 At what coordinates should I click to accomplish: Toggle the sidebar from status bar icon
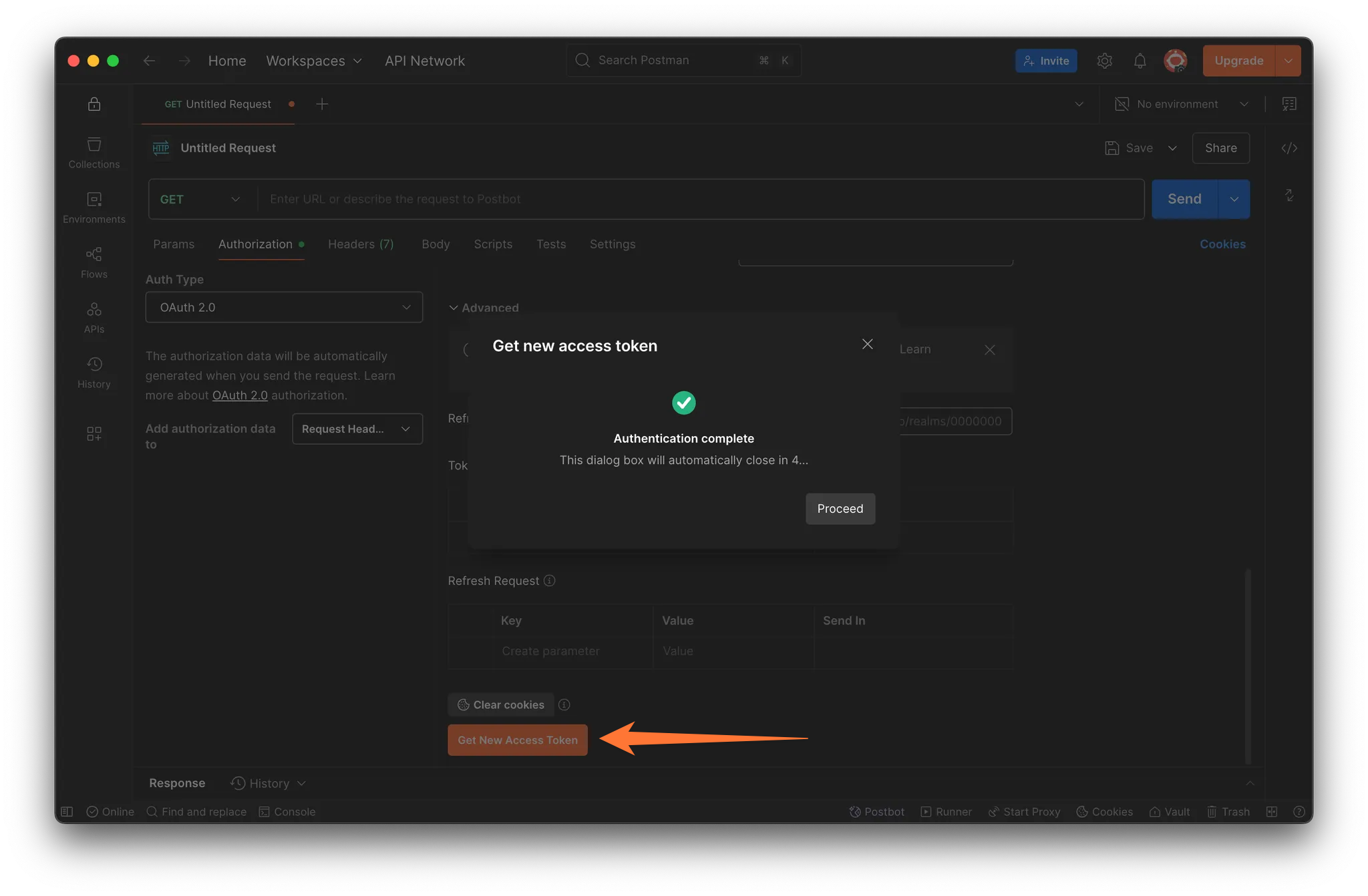pos(67,812)
